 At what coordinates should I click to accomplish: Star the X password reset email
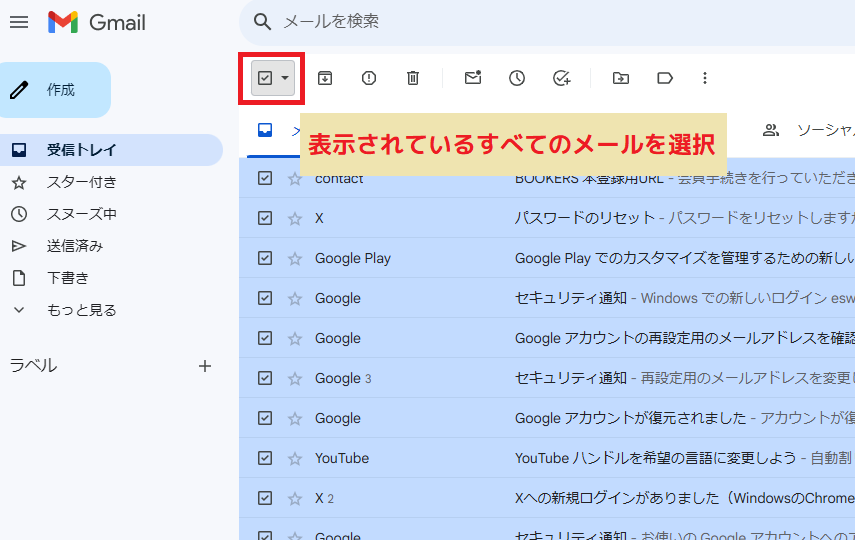coord(295,218)
